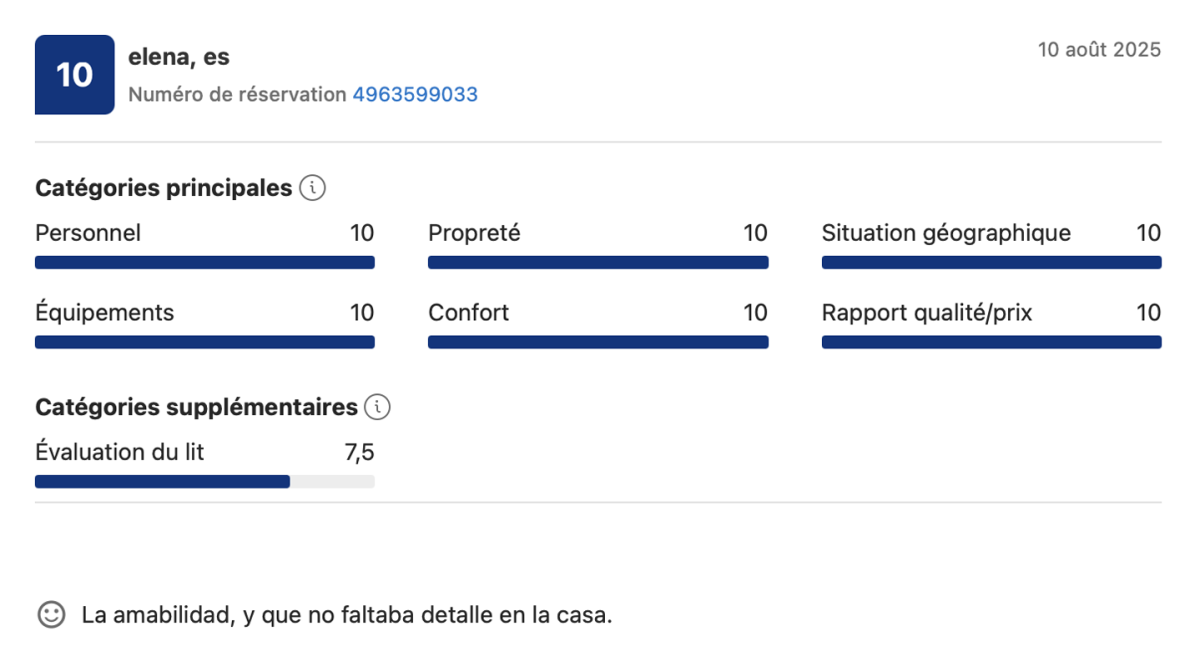Click the Personnel category label
This screenshot has height=646, width=1200.
click(x=88, y=233)
